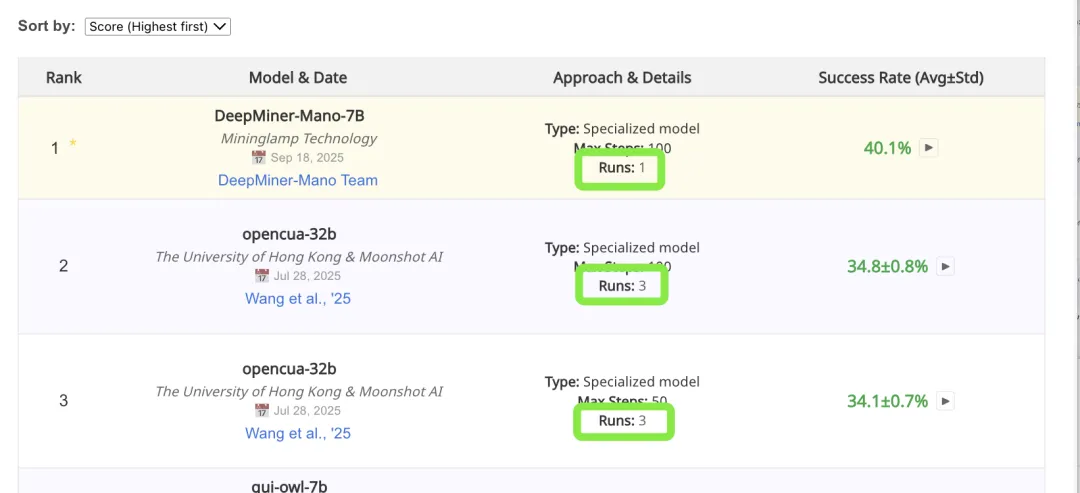Open Wang et al. link in rank 3 row

click(x=298, y=433)
